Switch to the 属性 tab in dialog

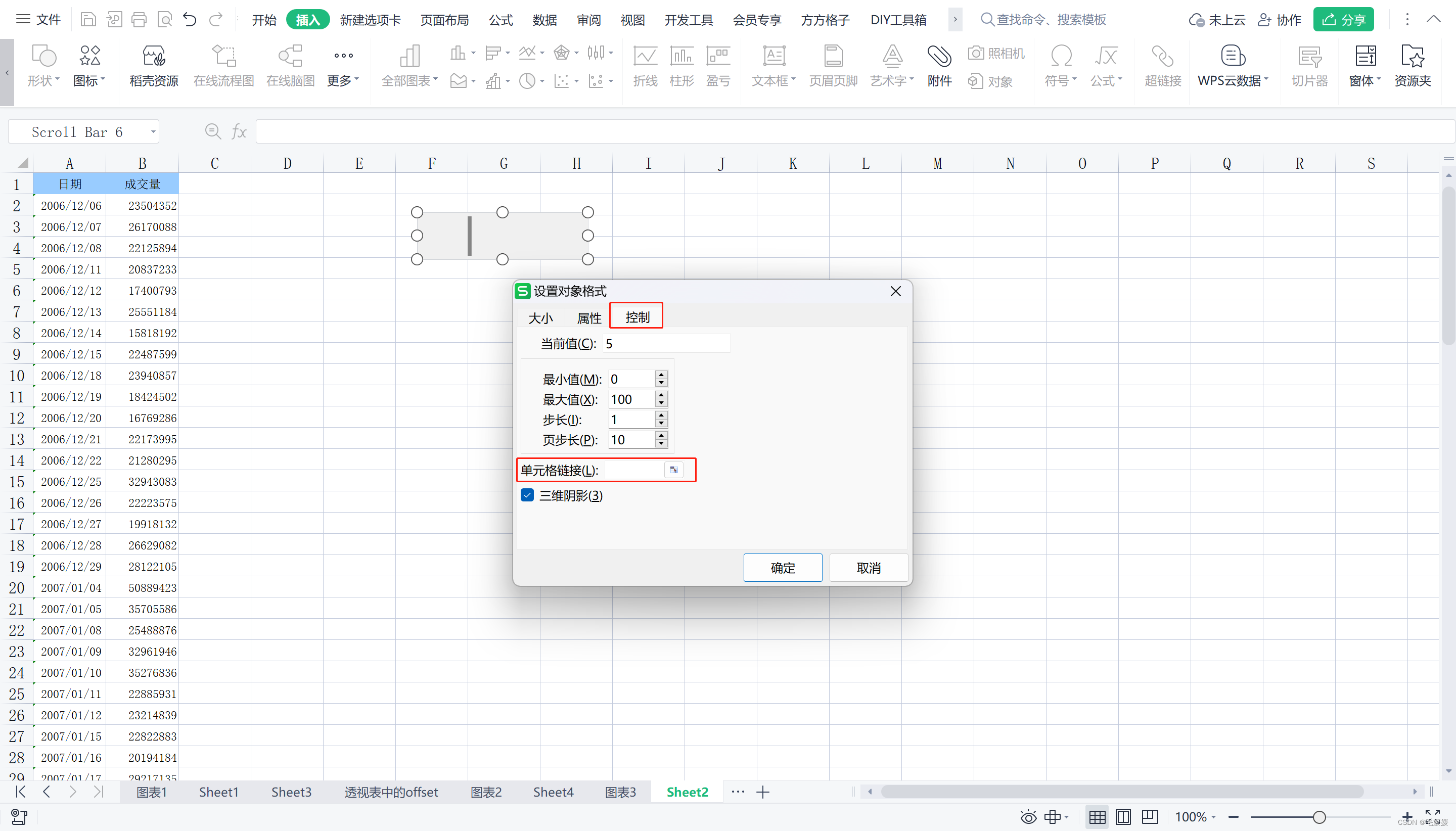tap(589, 318)
